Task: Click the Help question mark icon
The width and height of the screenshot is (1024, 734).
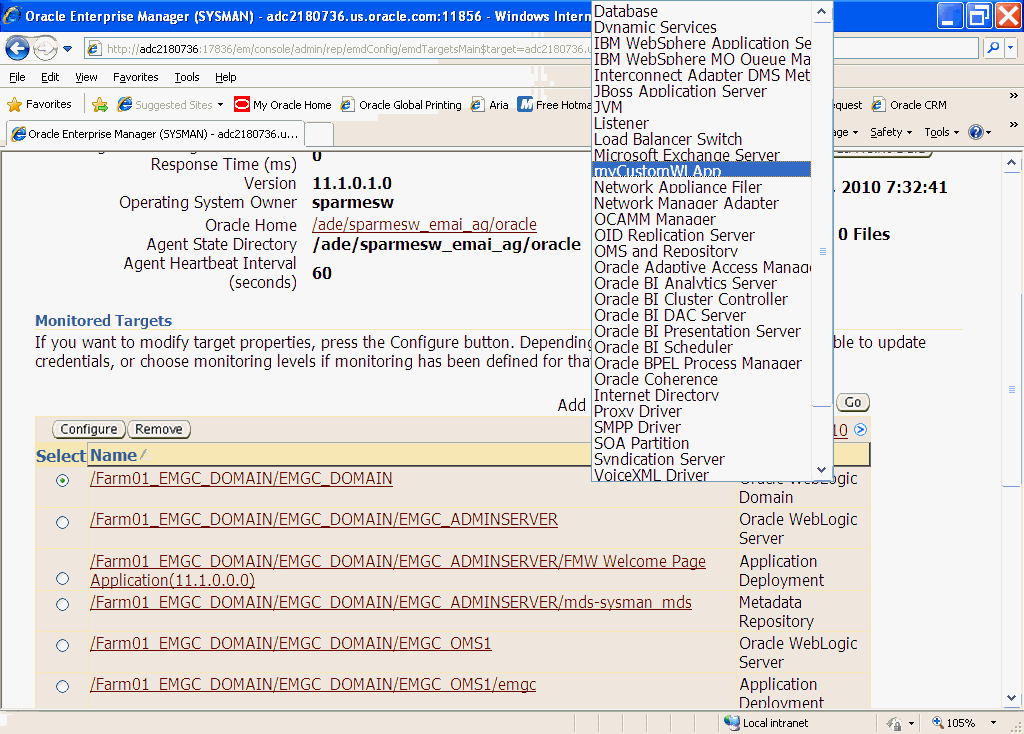Action: coord(976,132)
